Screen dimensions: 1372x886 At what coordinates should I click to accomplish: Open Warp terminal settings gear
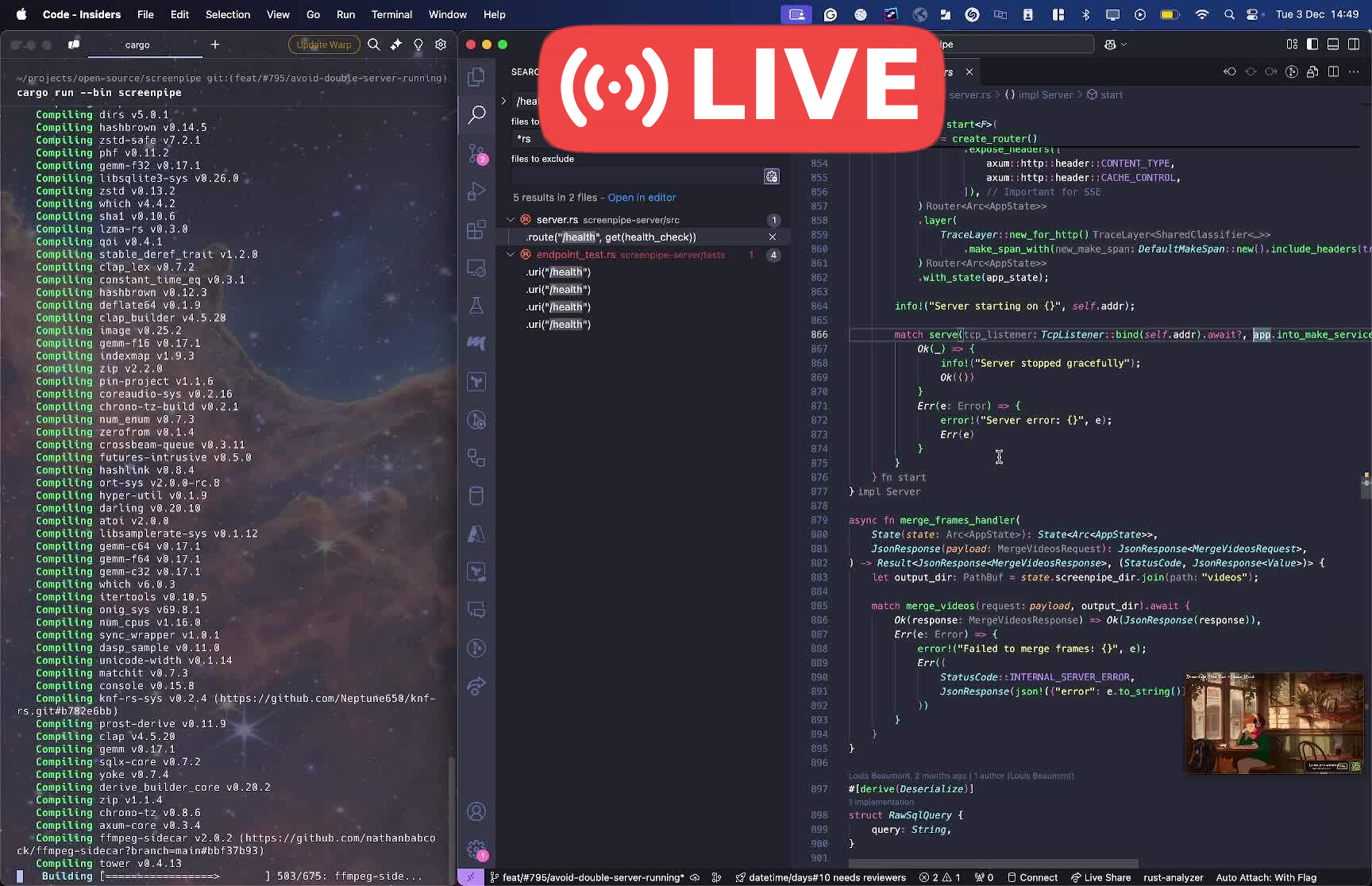click(441, 44)
